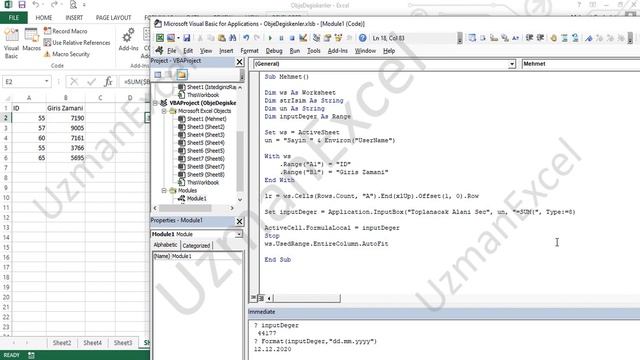
Task: Click View Object icon in Project panel
Action: (x=169, y=75)
